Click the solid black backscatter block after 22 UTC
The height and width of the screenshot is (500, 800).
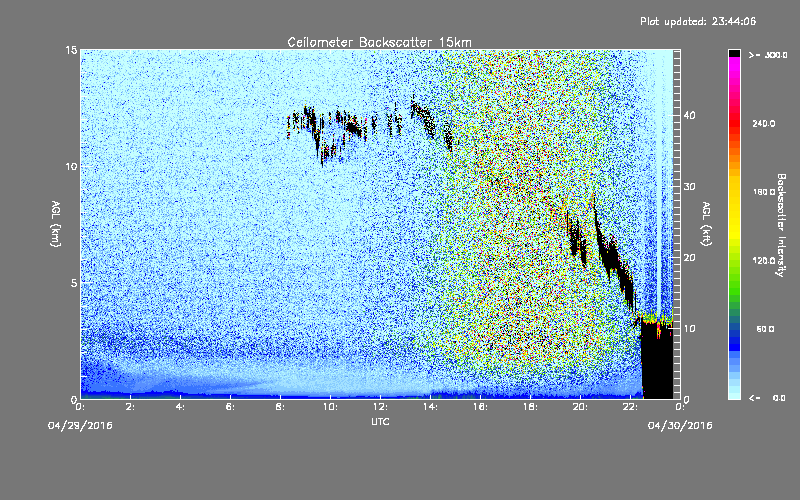coord(657,362)
